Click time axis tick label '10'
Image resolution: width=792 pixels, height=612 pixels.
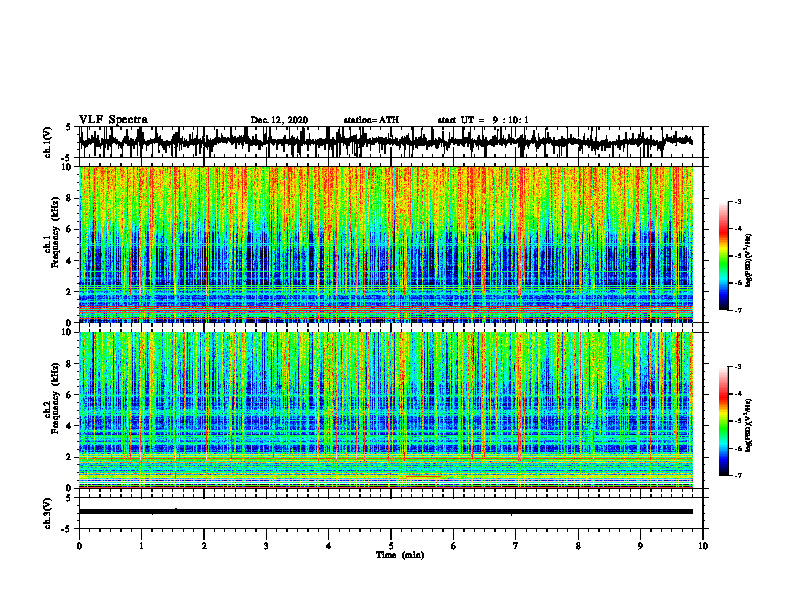[x=703, y=546]
